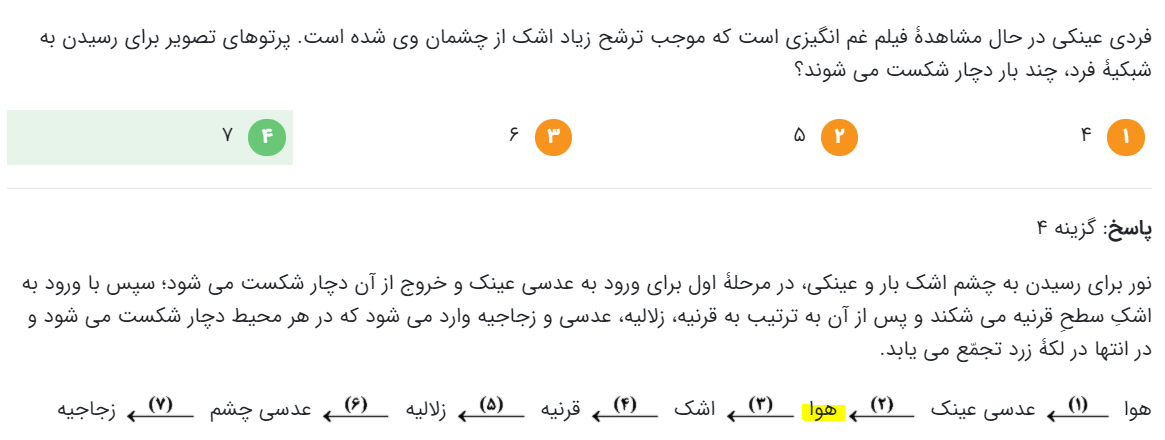1165x440 pixels.
Task: Click arrow labeled (1) in diagram
Action: [1078, 410]
